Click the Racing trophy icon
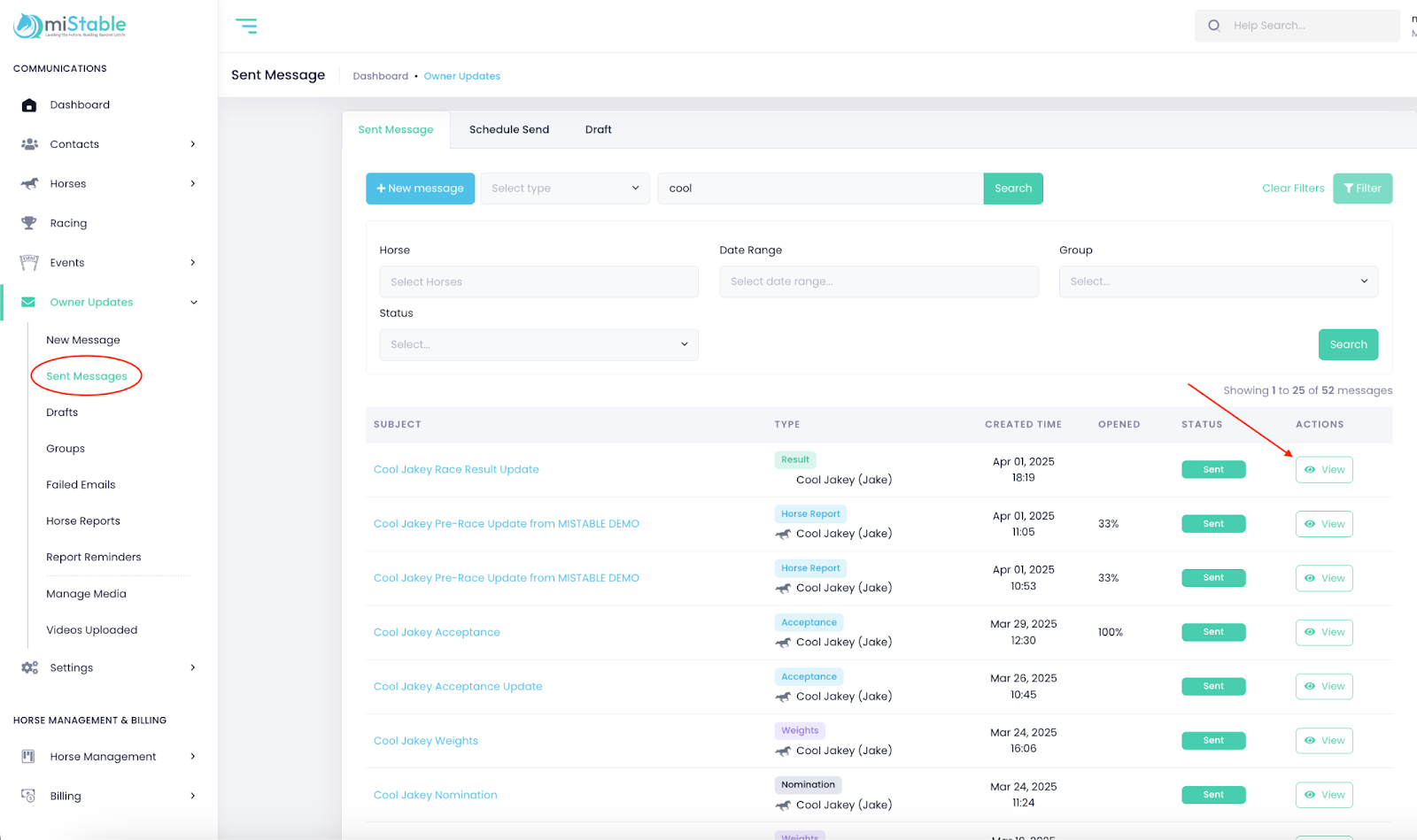 pyautogui.click(x=29, y=223)
